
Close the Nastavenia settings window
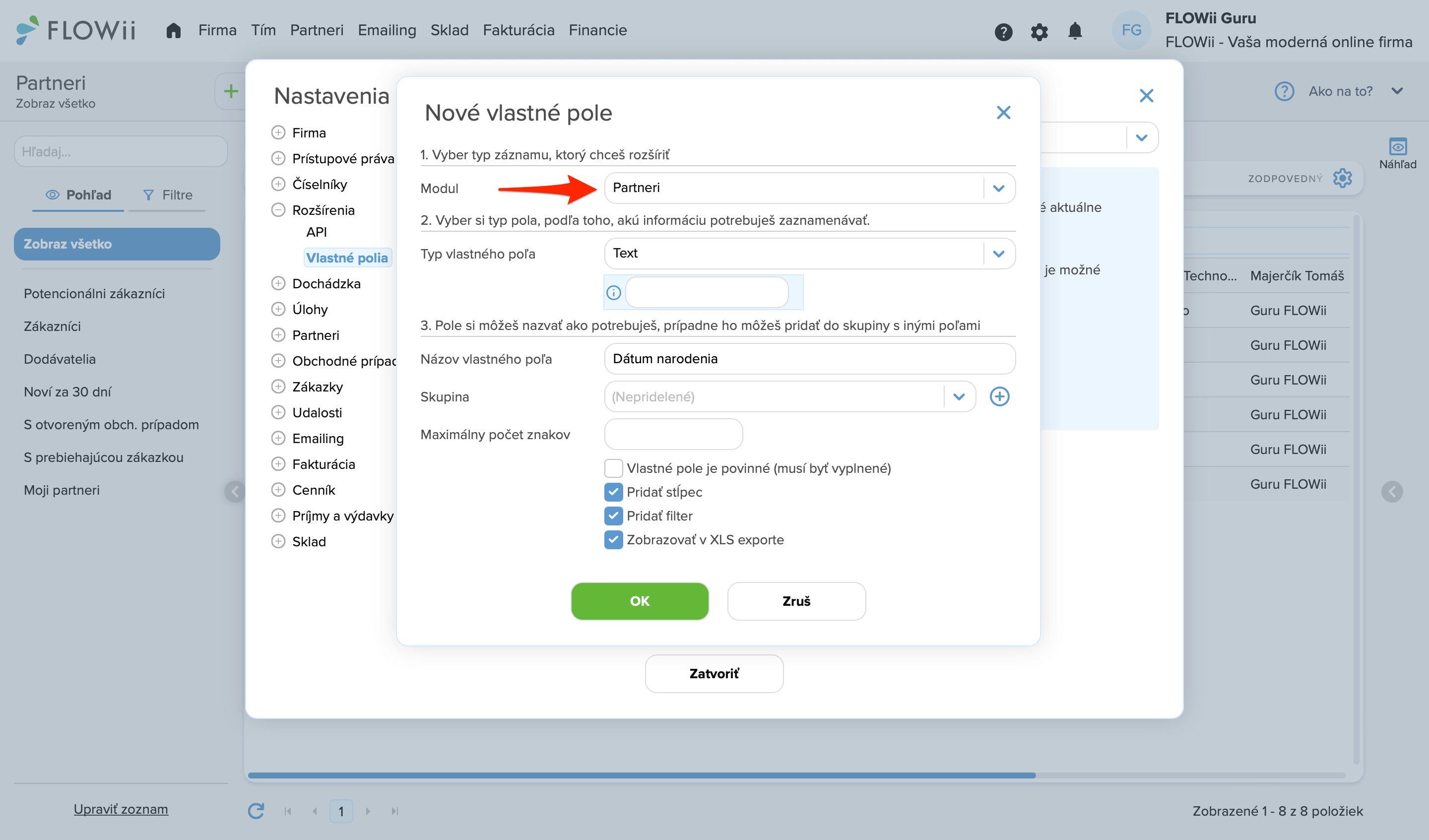(1146, 96)
